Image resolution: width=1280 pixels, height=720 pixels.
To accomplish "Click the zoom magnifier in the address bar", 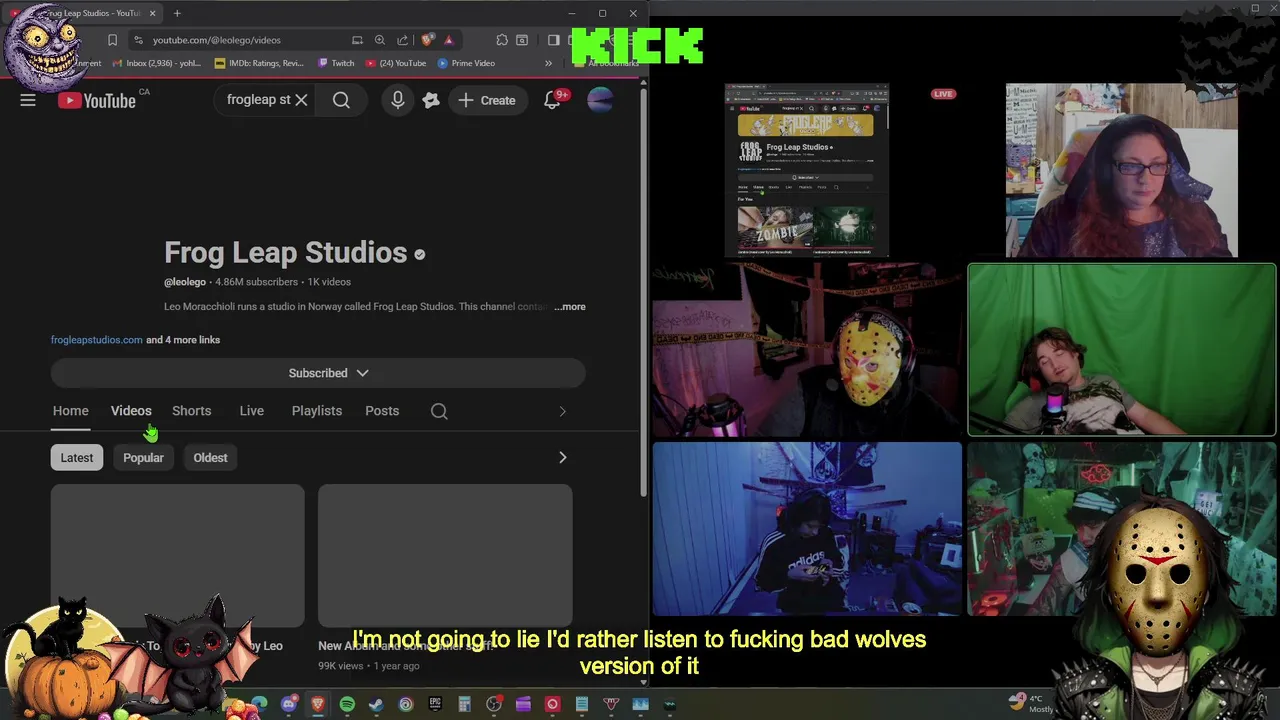I will tap(380, 40).
